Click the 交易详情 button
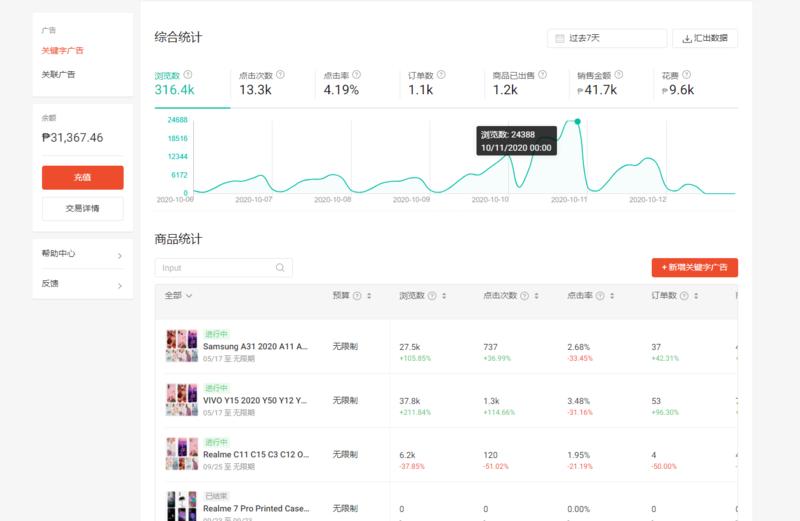 [82, 209]
